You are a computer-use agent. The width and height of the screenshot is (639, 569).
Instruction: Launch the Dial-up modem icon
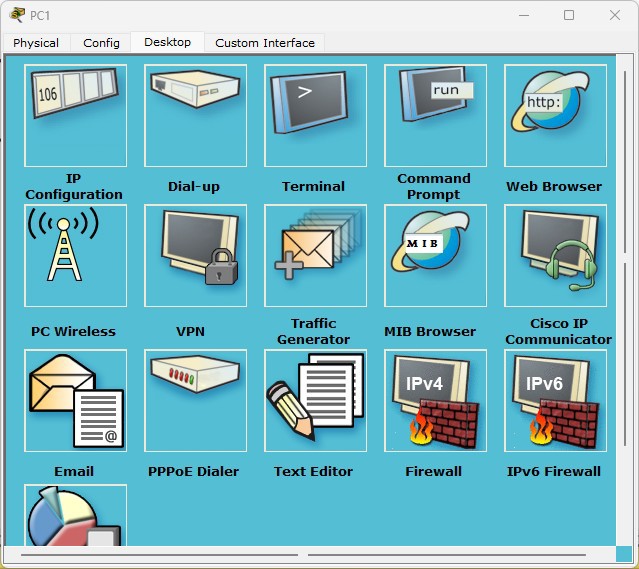coord(195,115)
